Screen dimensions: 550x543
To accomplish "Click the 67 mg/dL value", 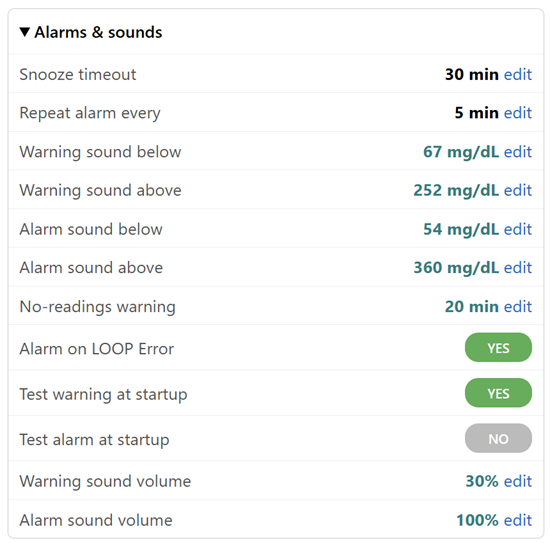I will point(461,152).
